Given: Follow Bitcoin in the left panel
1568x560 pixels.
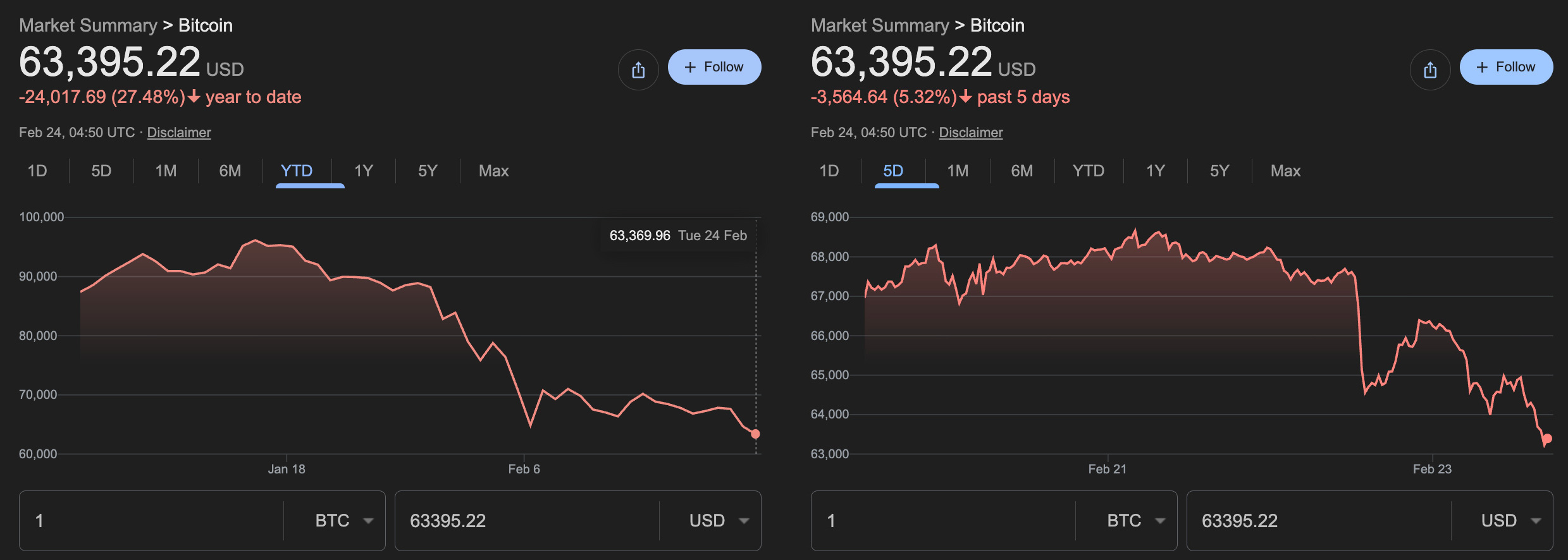Looking at the screenshot, I should [714, 67].
